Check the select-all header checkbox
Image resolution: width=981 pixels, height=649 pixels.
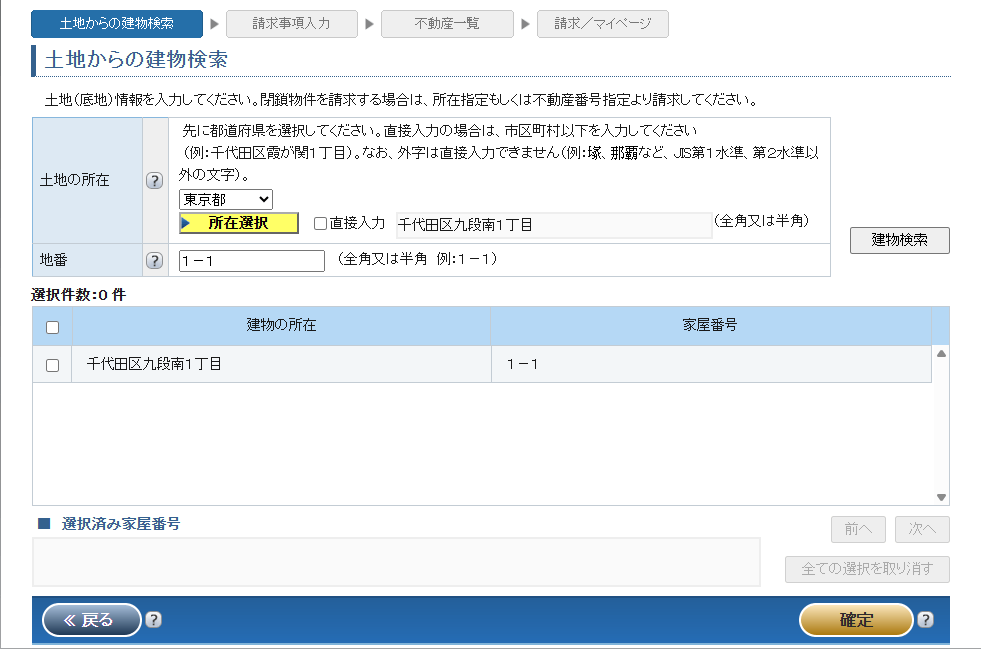point(53,327)
